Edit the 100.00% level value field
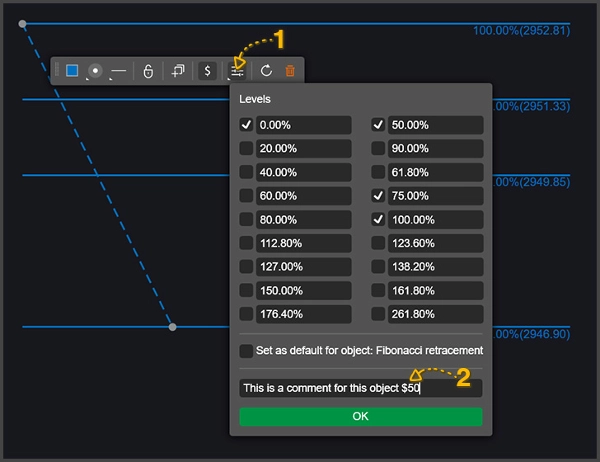Image resolution: width=600 pixels, height=462 pixels. click(435, 219)
